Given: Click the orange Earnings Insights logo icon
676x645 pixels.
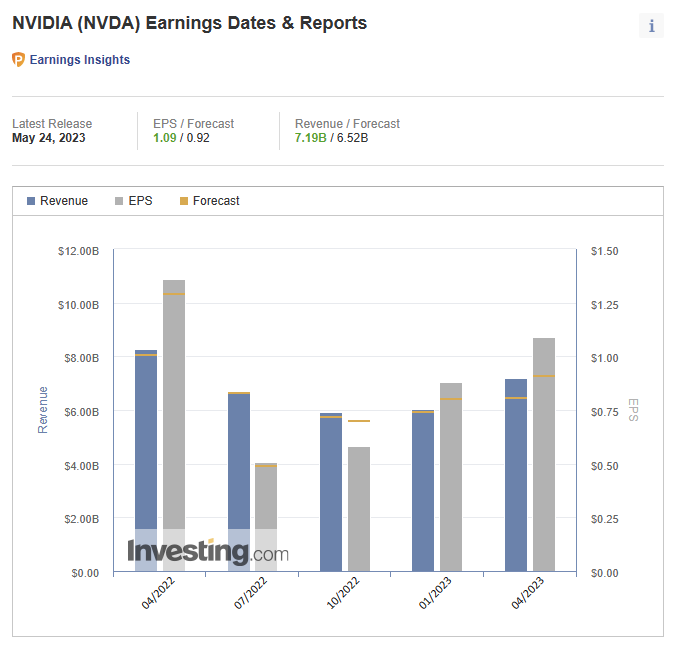Looking at the screenshot, I should click(x=18, y=59).
